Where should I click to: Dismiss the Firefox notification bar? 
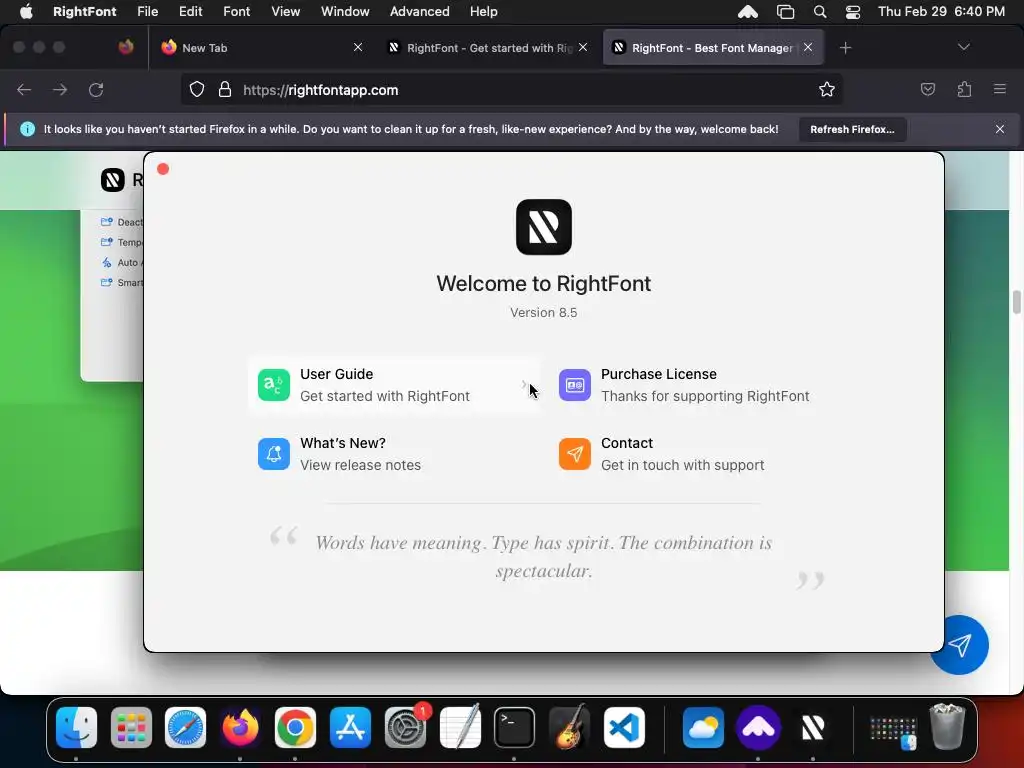(1000, 129)
